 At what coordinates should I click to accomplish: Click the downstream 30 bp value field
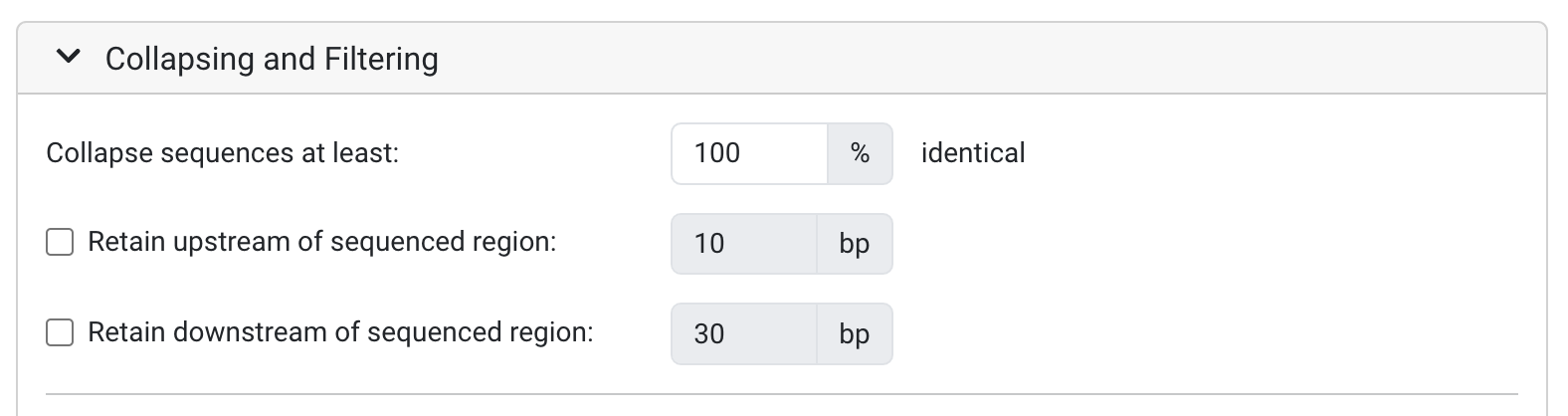[743, 333]
